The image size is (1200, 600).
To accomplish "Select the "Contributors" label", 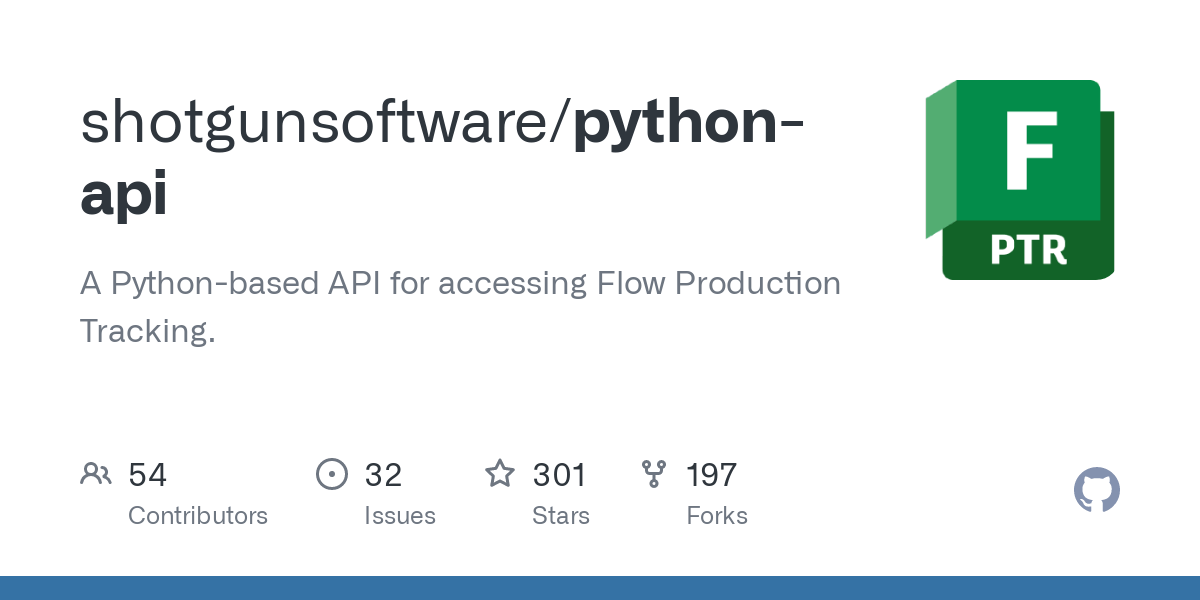I will coord(198,516).
